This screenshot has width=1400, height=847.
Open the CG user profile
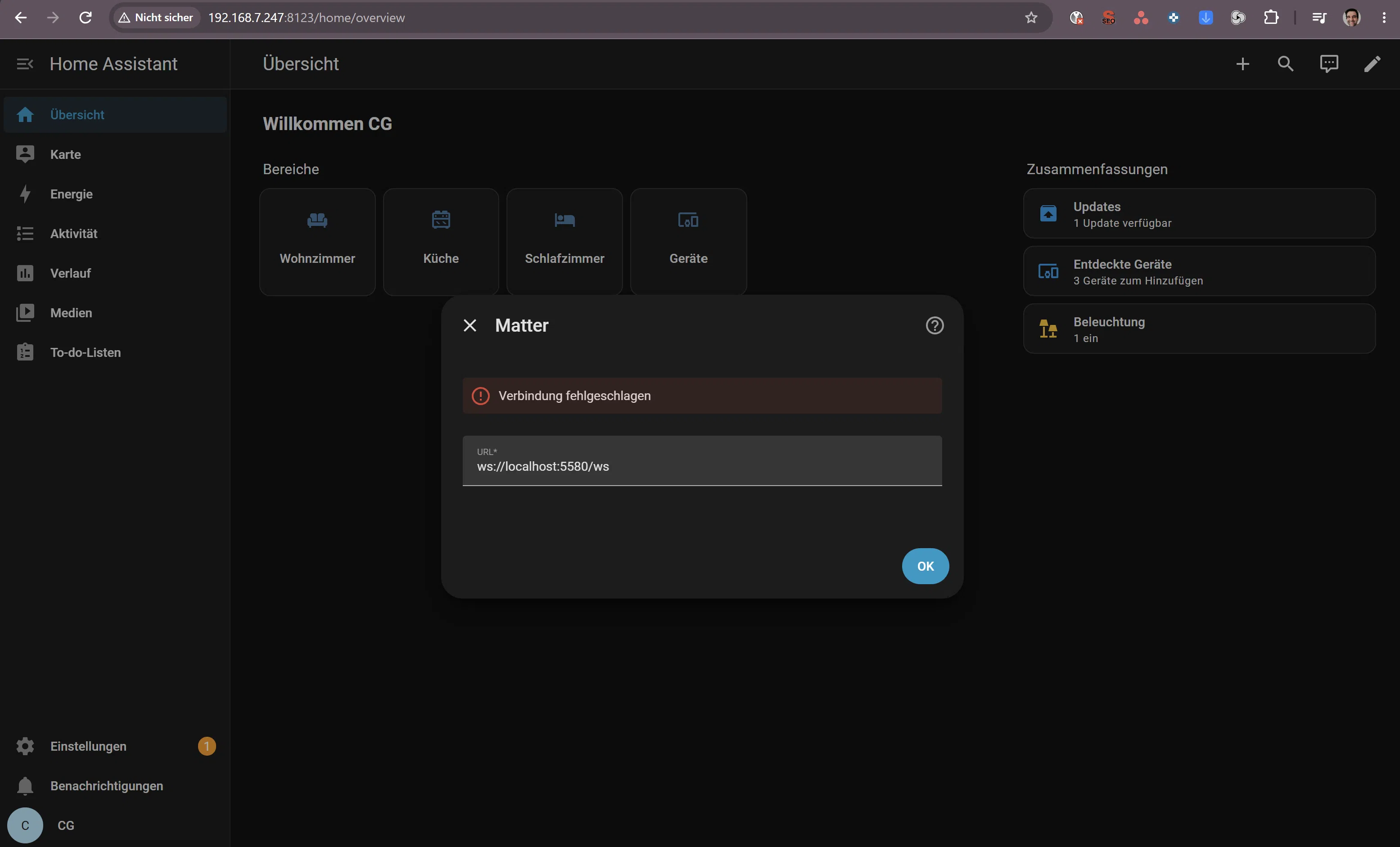tap(115, 825)
